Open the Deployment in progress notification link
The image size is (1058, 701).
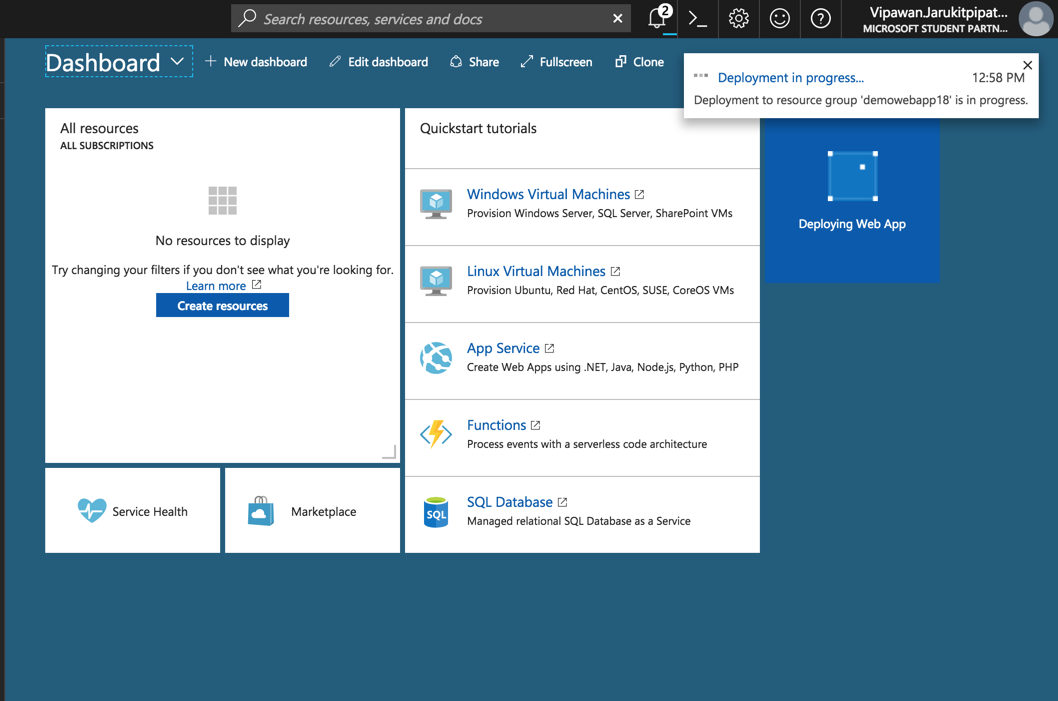tap(790, 78)
